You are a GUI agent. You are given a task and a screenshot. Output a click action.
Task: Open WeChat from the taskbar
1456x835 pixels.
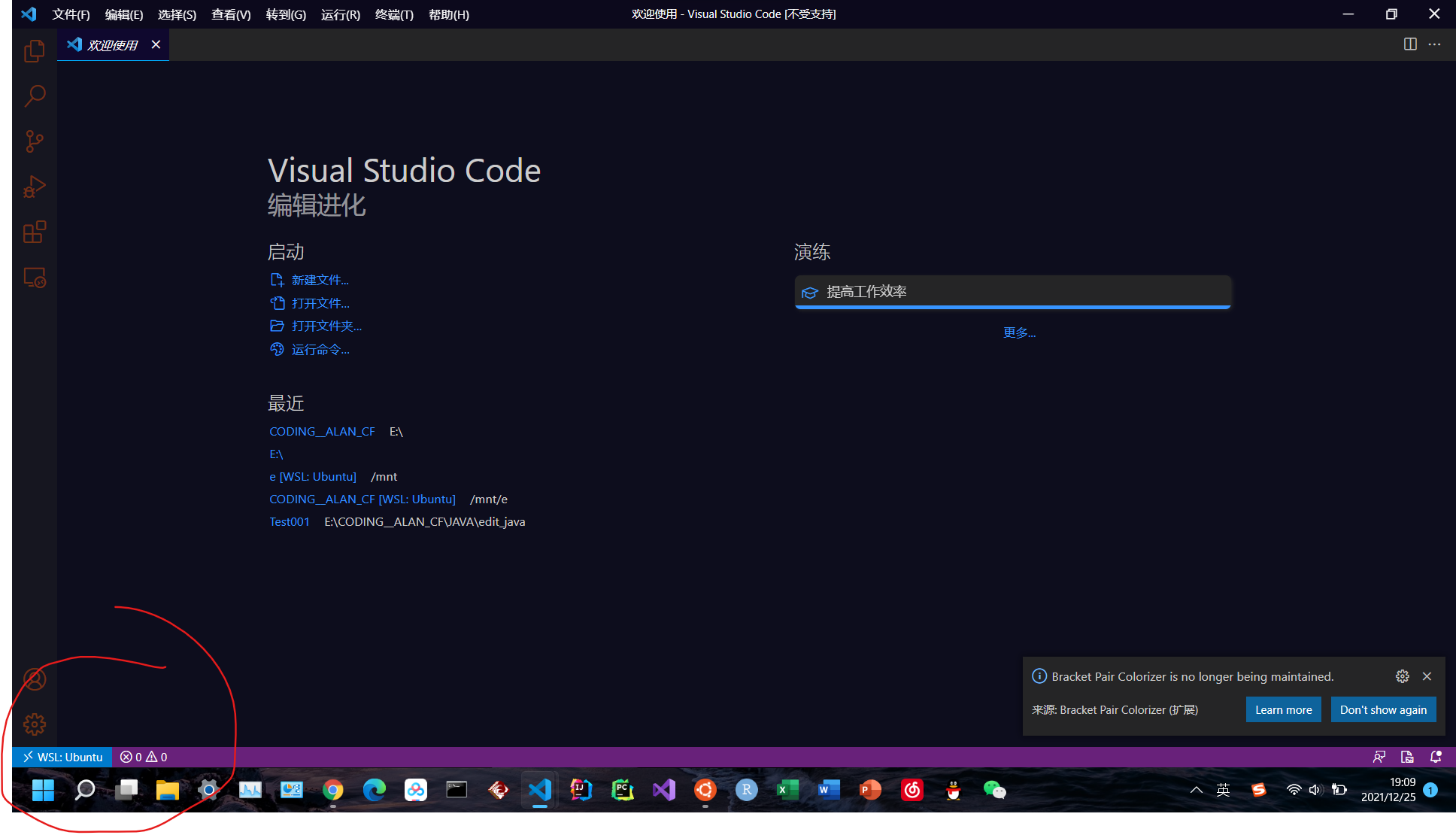(994, 790)
